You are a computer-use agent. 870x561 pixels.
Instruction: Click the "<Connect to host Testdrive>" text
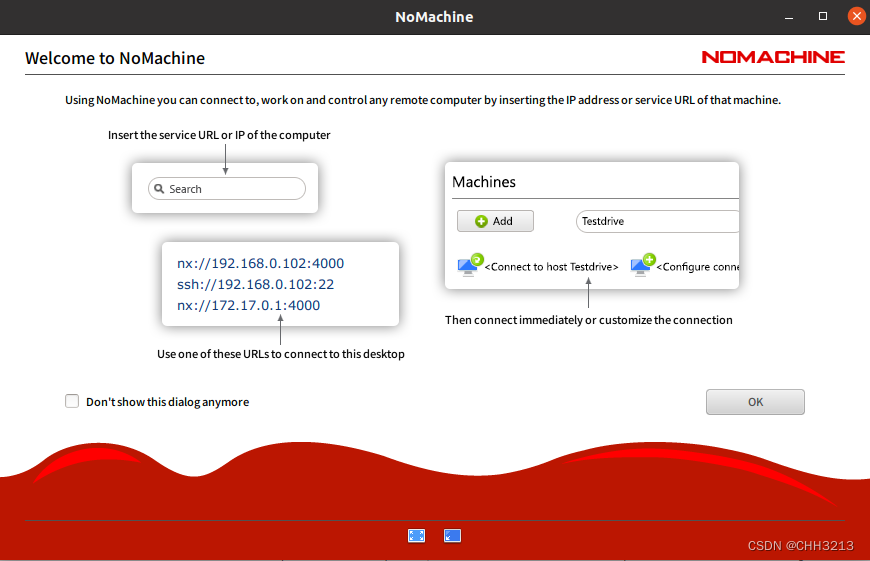(552, 267)
